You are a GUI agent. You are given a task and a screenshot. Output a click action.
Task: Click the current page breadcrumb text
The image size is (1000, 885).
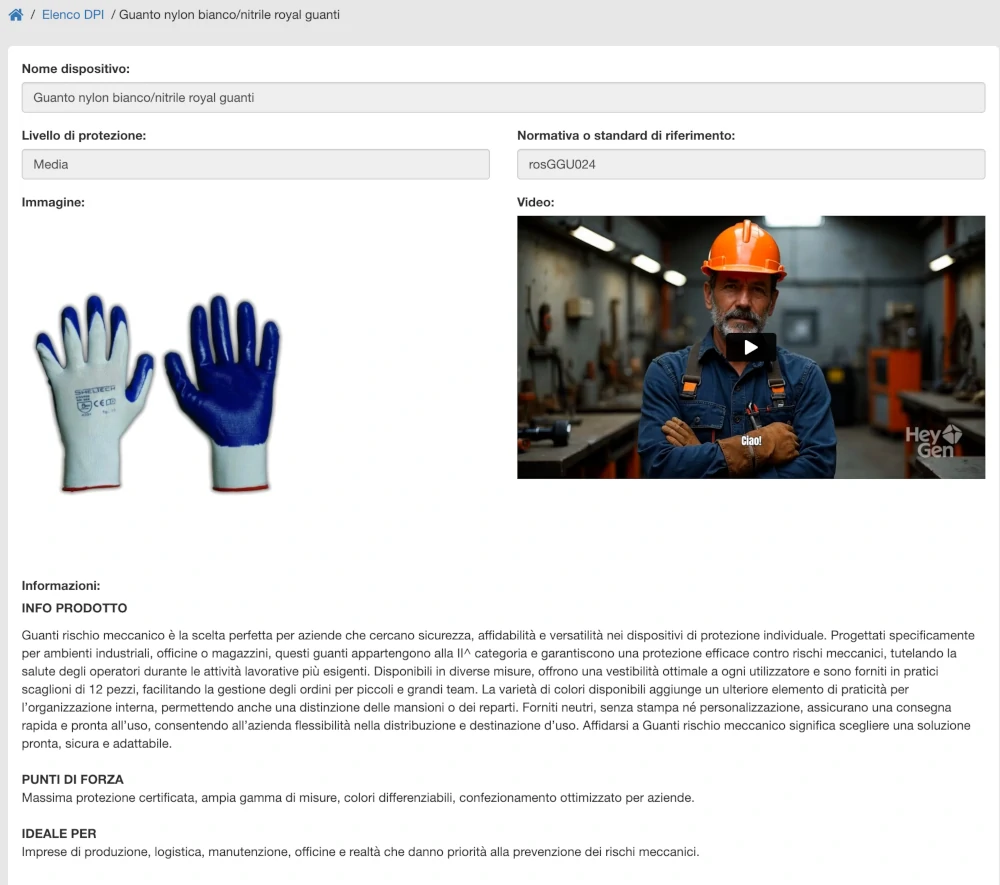tap(229, 15)
